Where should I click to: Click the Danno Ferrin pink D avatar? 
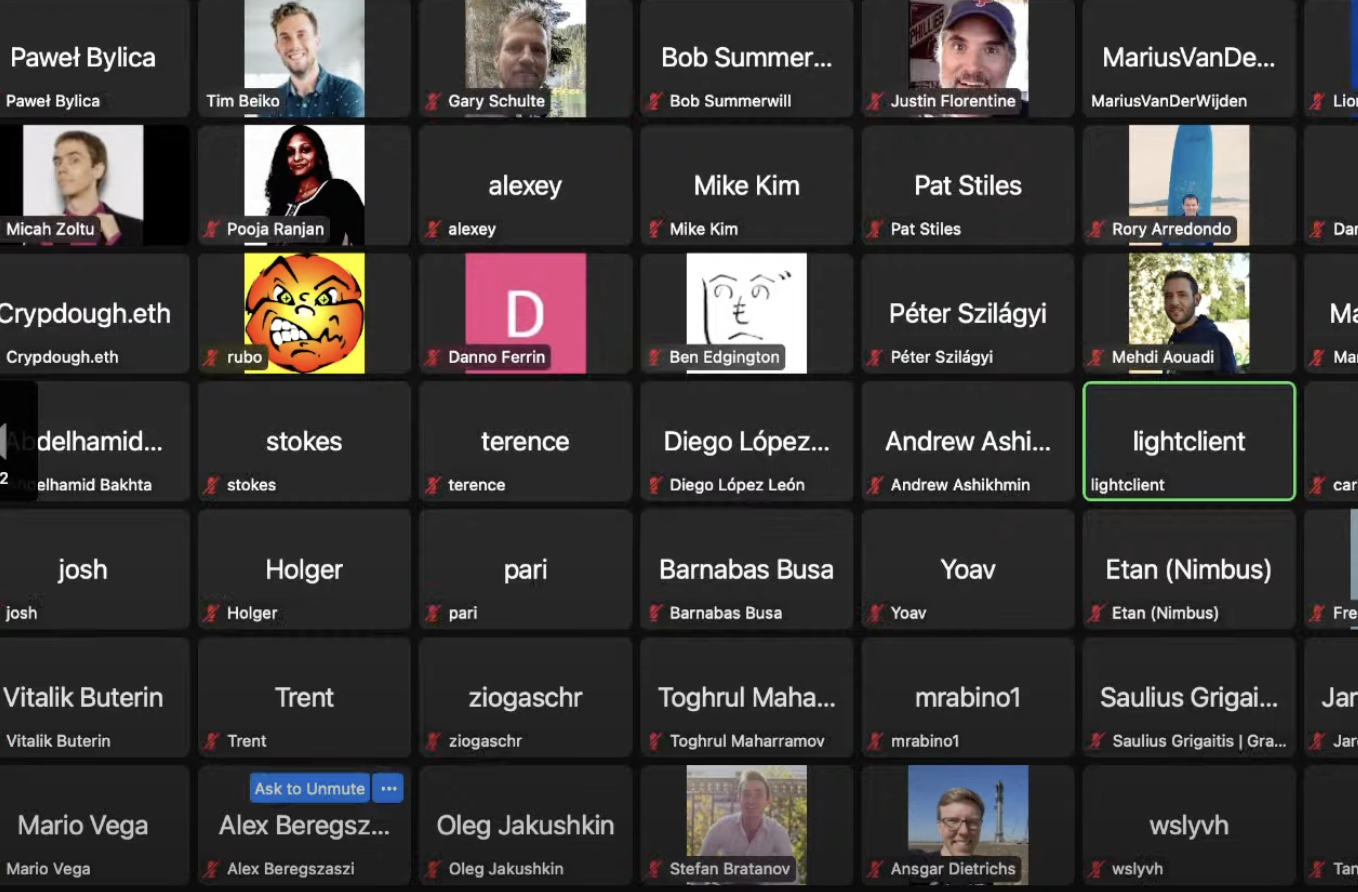(526, 313)
